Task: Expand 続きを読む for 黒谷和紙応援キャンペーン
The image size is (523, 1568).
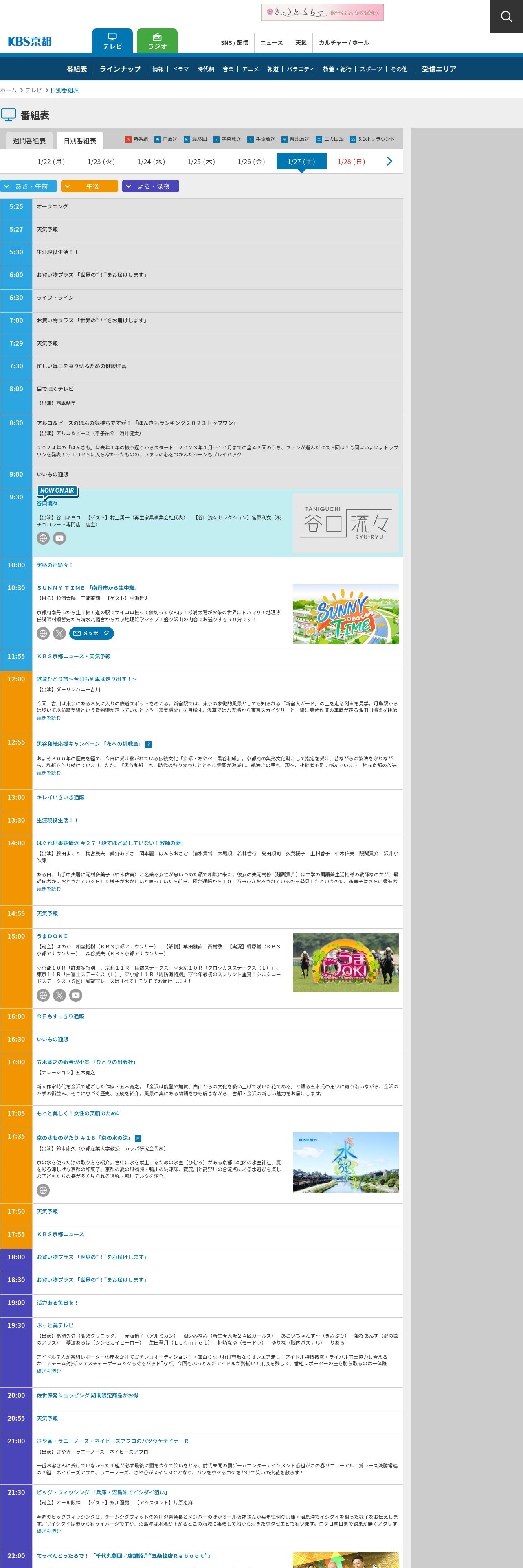Action: click(49, 773)
